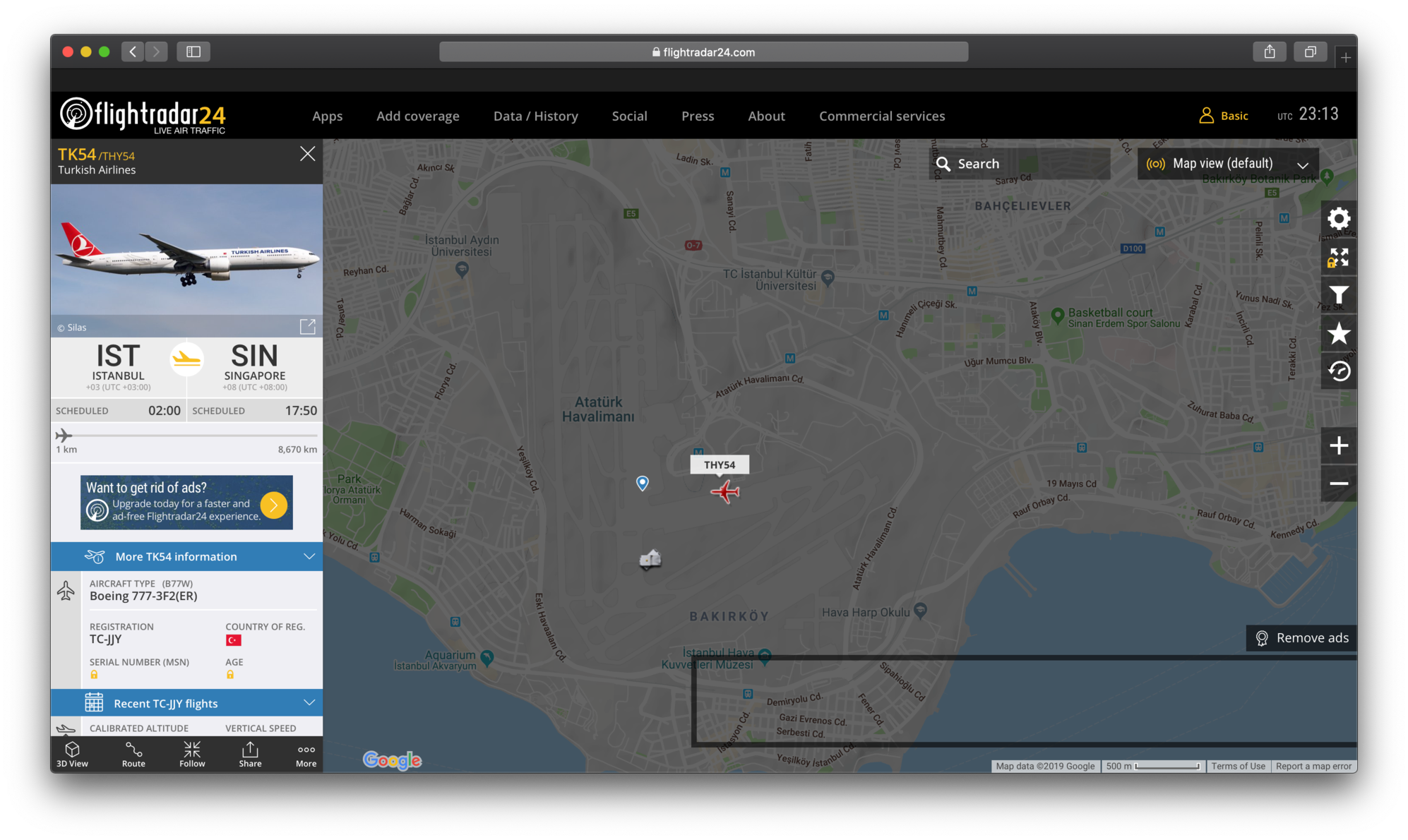Click Report a map error
Viewport: 1408px width, 840px height.
click(x=1313, y=766)
